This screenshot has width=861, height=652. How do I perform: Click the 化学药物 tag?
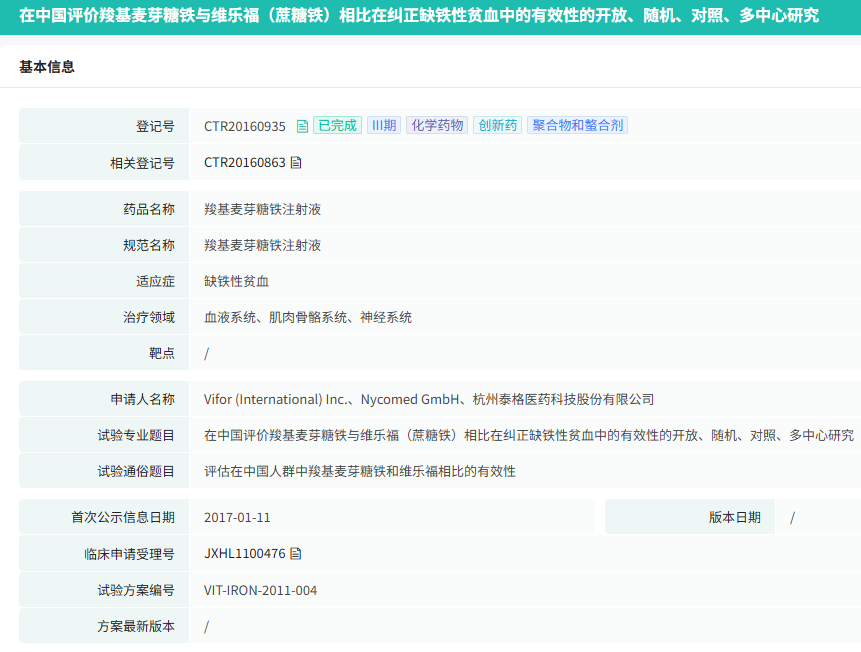click(x=437, y=125)
